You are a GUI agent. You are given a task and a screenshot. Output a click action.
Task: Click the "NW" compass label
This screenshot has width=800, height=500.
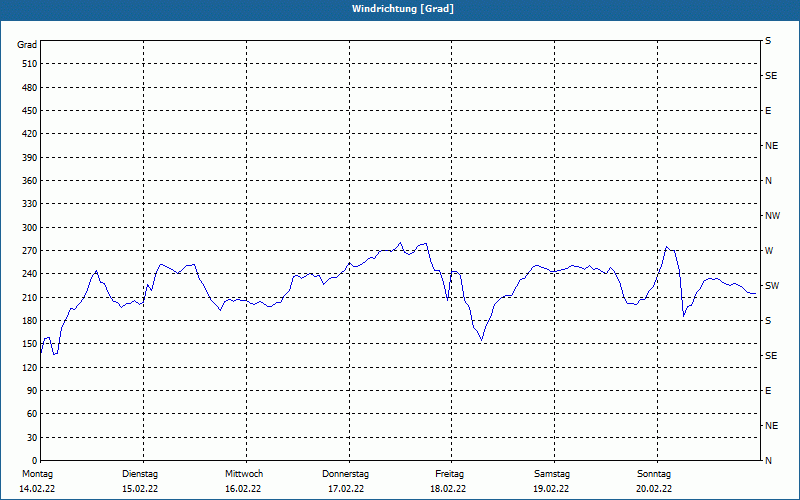(772, 216)
